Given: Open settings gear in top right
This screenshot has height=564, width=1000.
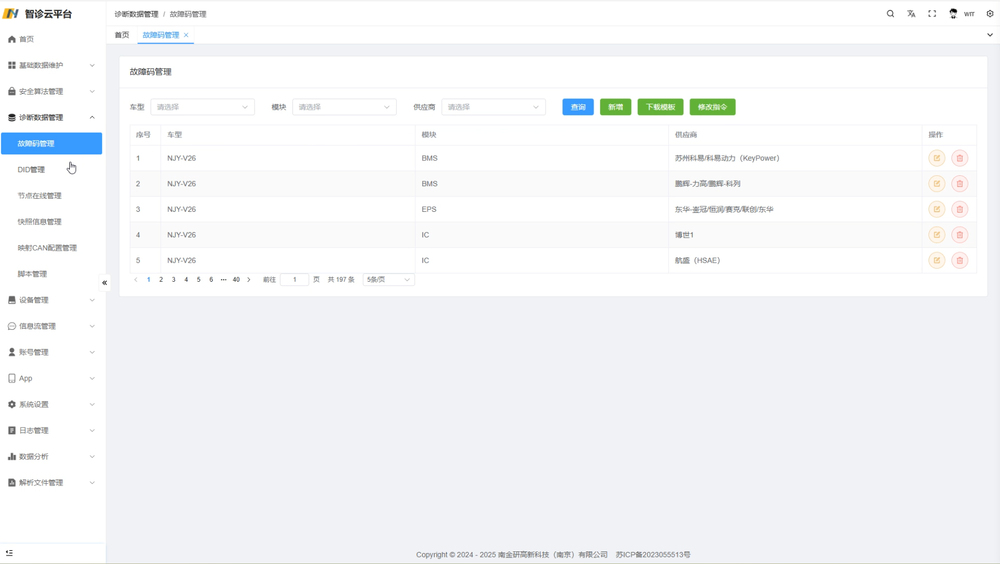Looking at the screenshot, I should click(990, 14).
